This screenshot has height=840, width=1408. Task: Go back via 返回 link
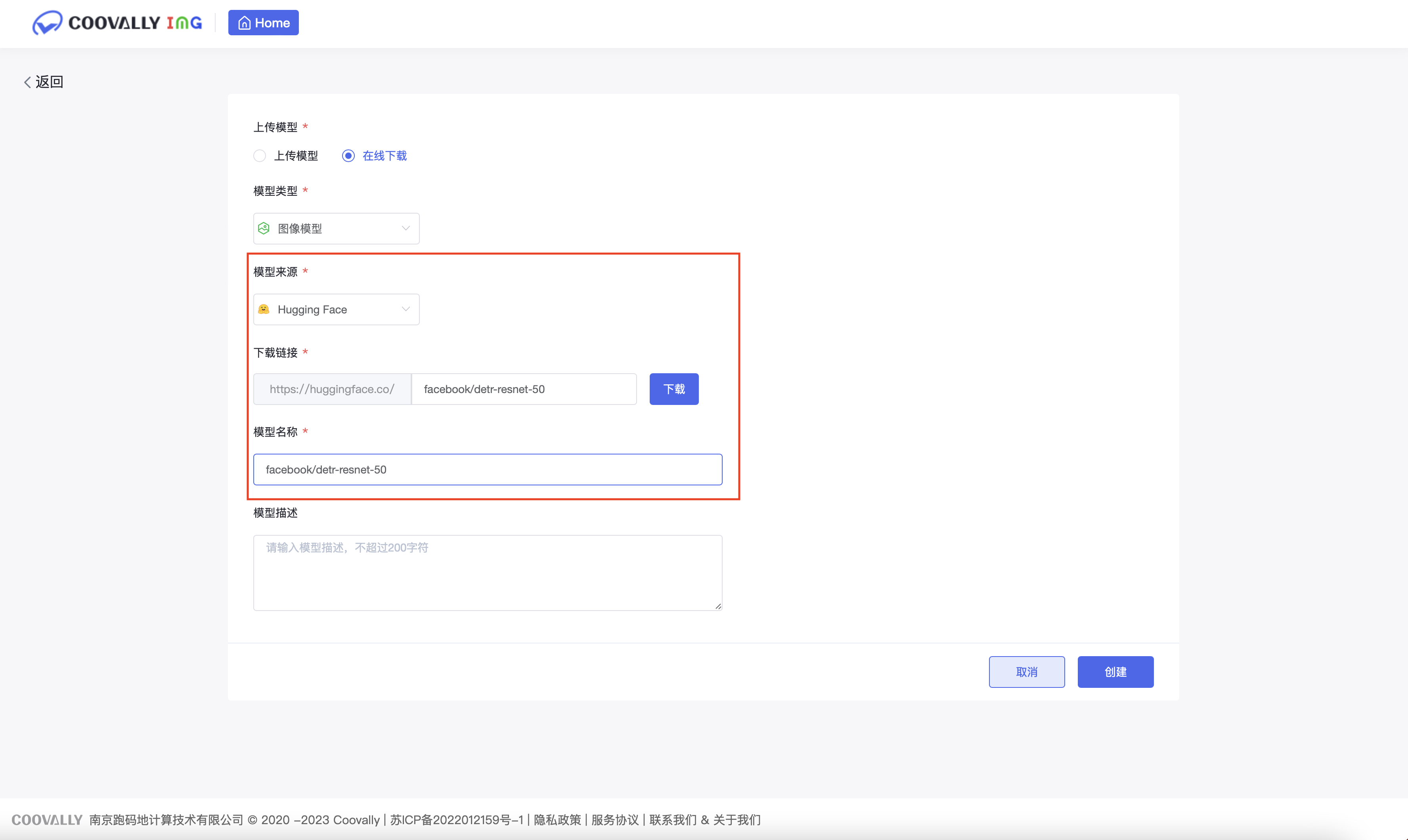tap(44, 82)
